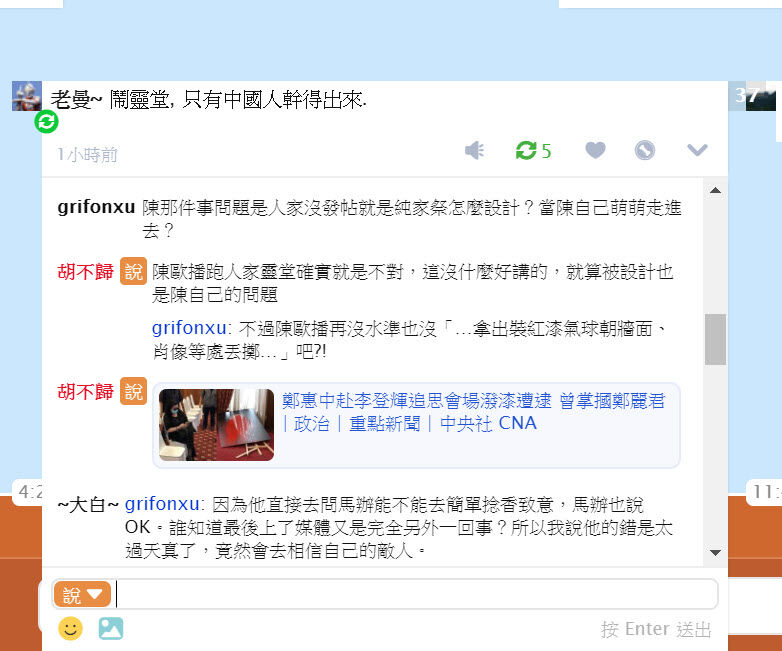This screenshot has height=651, width=782.
Task: Mute this plurk with the speaker icon
Action: point(474,150)
